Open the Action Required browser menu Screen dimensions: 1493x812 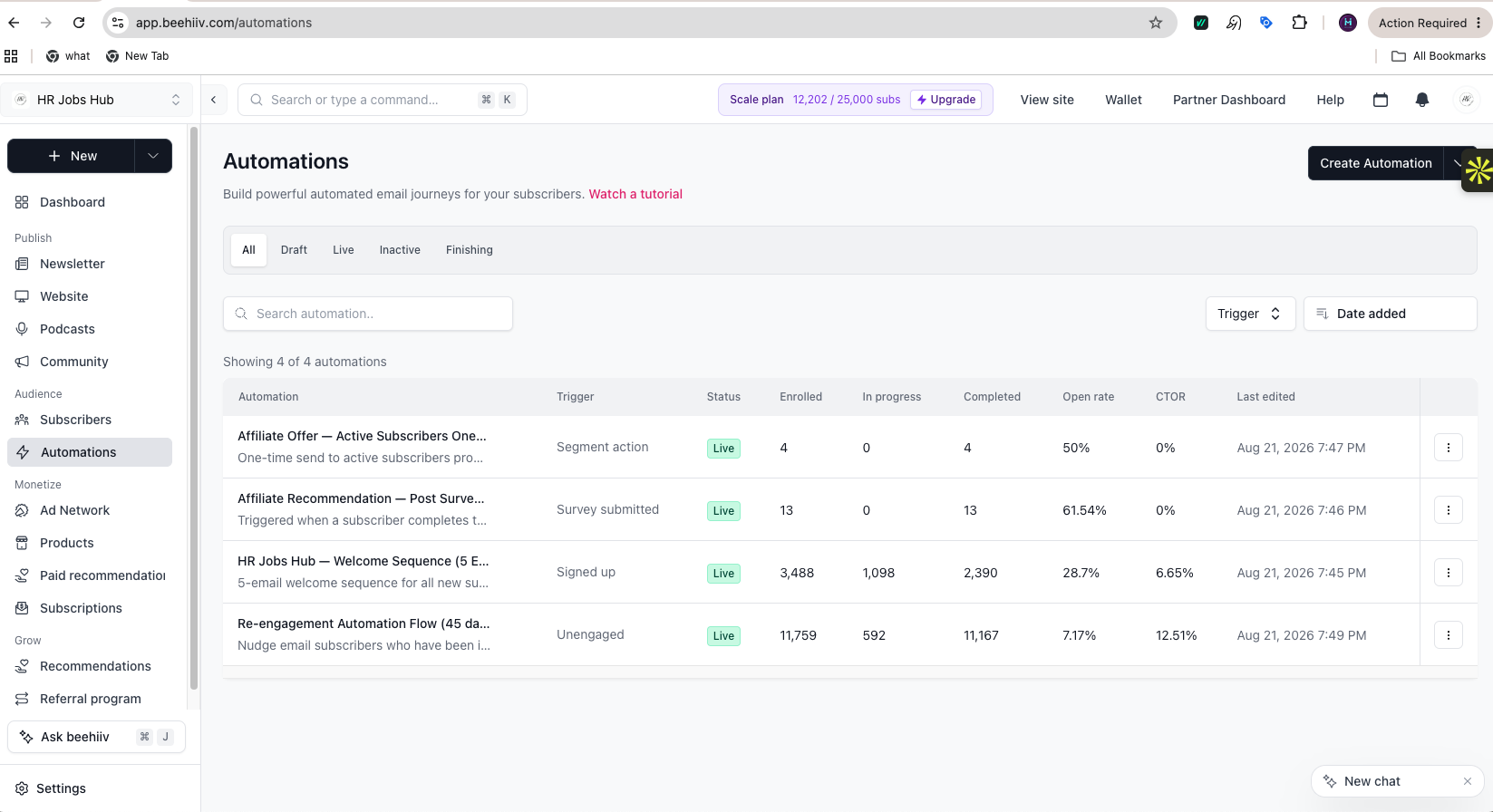tap(1430, 23)
